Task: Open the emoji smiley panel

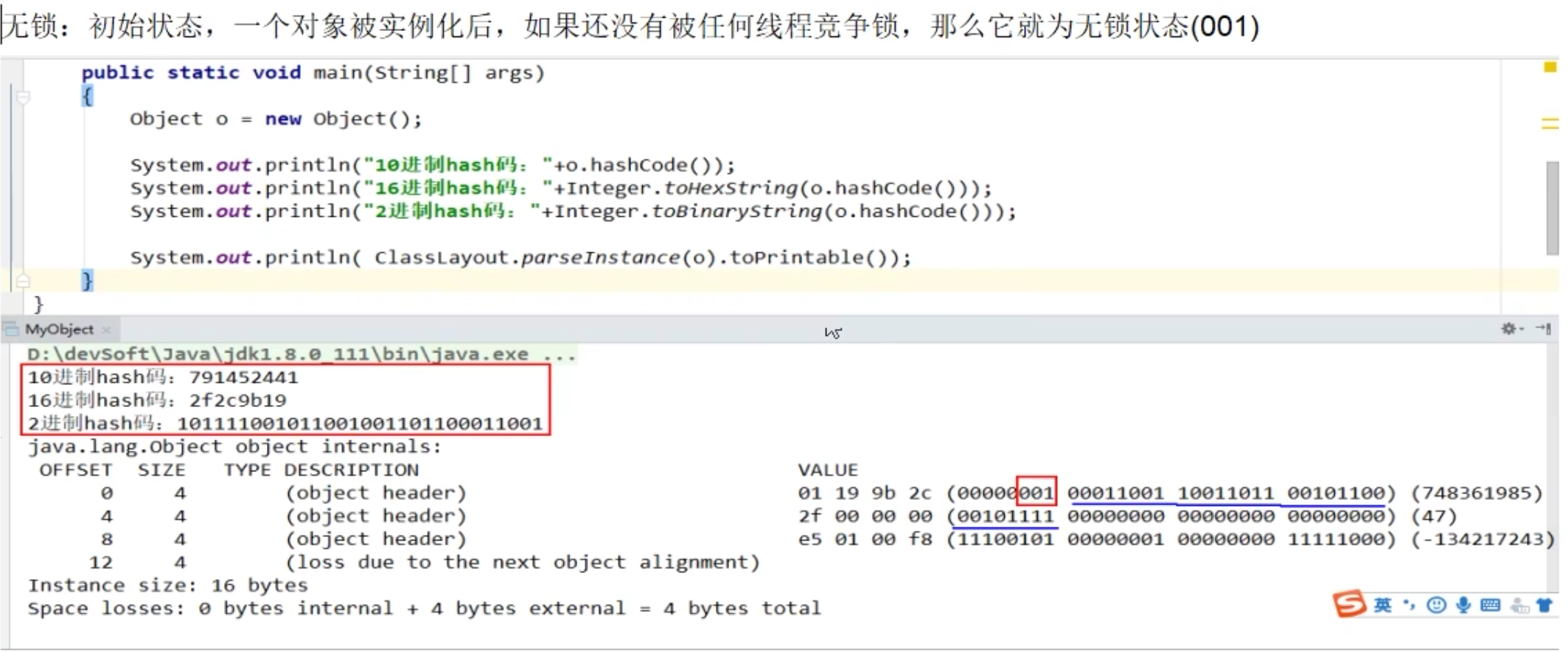Action: tap(1436, 606)
